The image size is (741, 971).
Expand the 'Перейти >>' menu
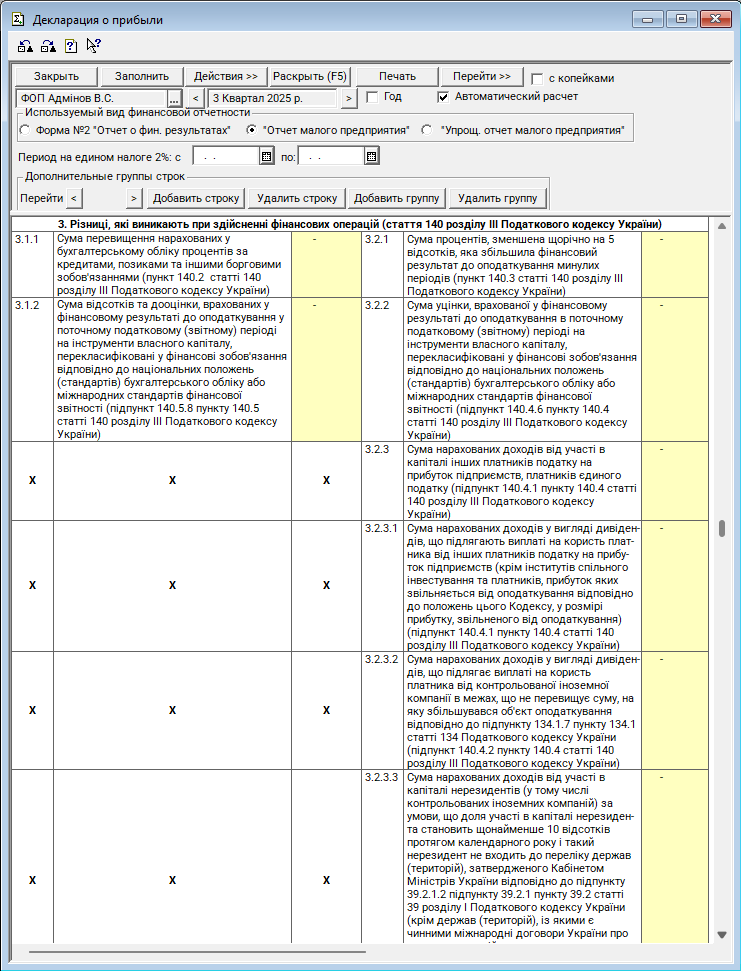pyautogui.click(x=481, y=77)
